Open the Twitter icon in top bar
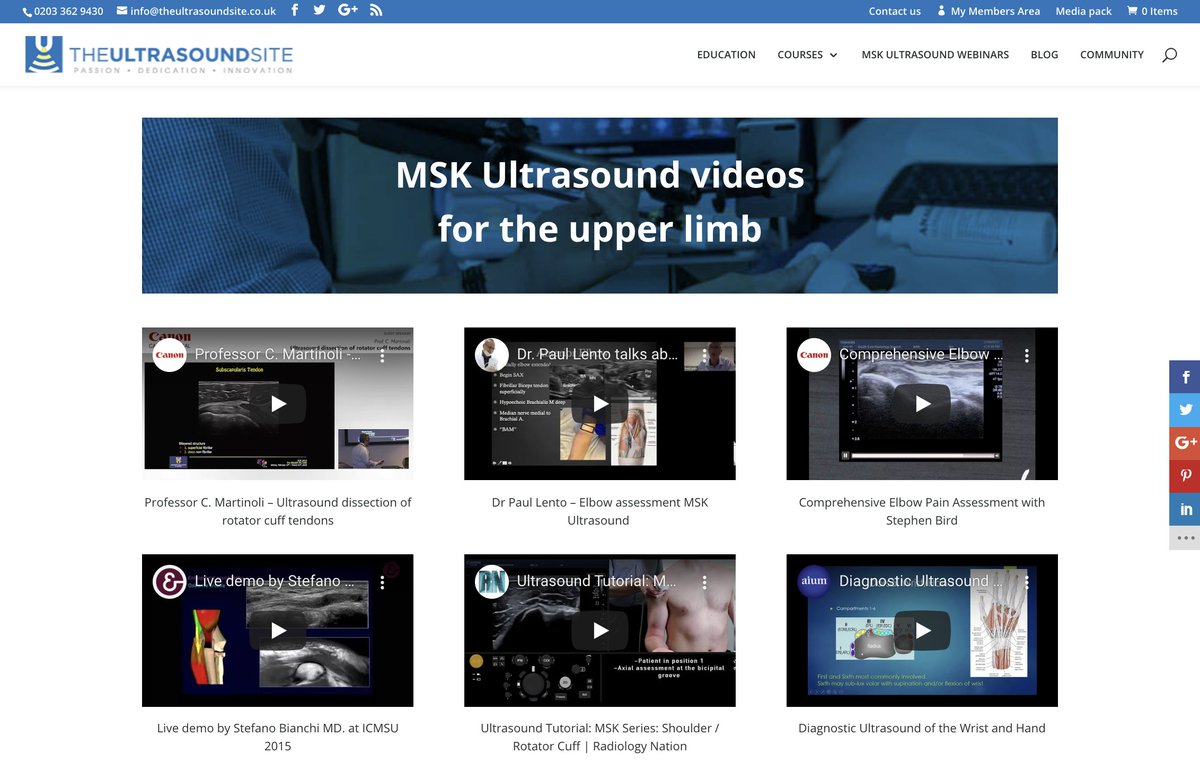The image size is (1200, 762). coord(319,11)
